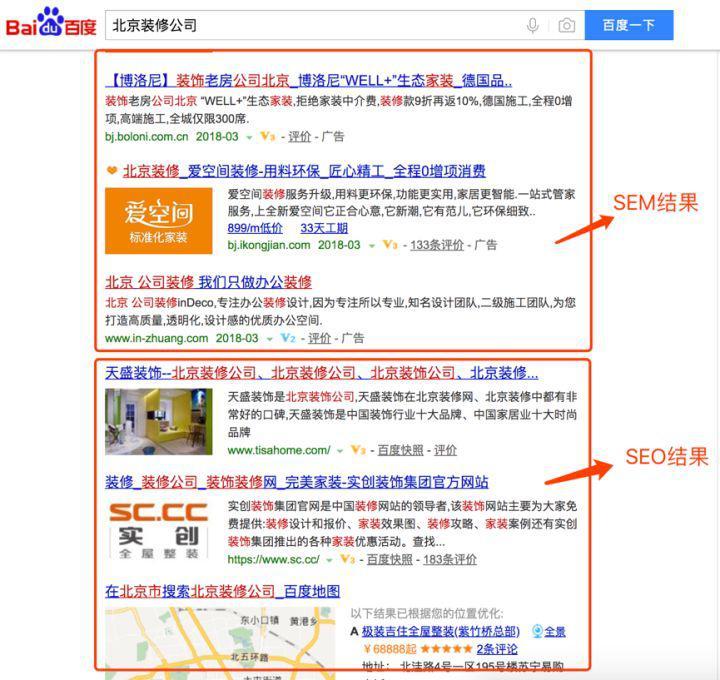Click the five-star rating for 极装吉住
This screenshot has height=680, width=720.
click(446, 649)
